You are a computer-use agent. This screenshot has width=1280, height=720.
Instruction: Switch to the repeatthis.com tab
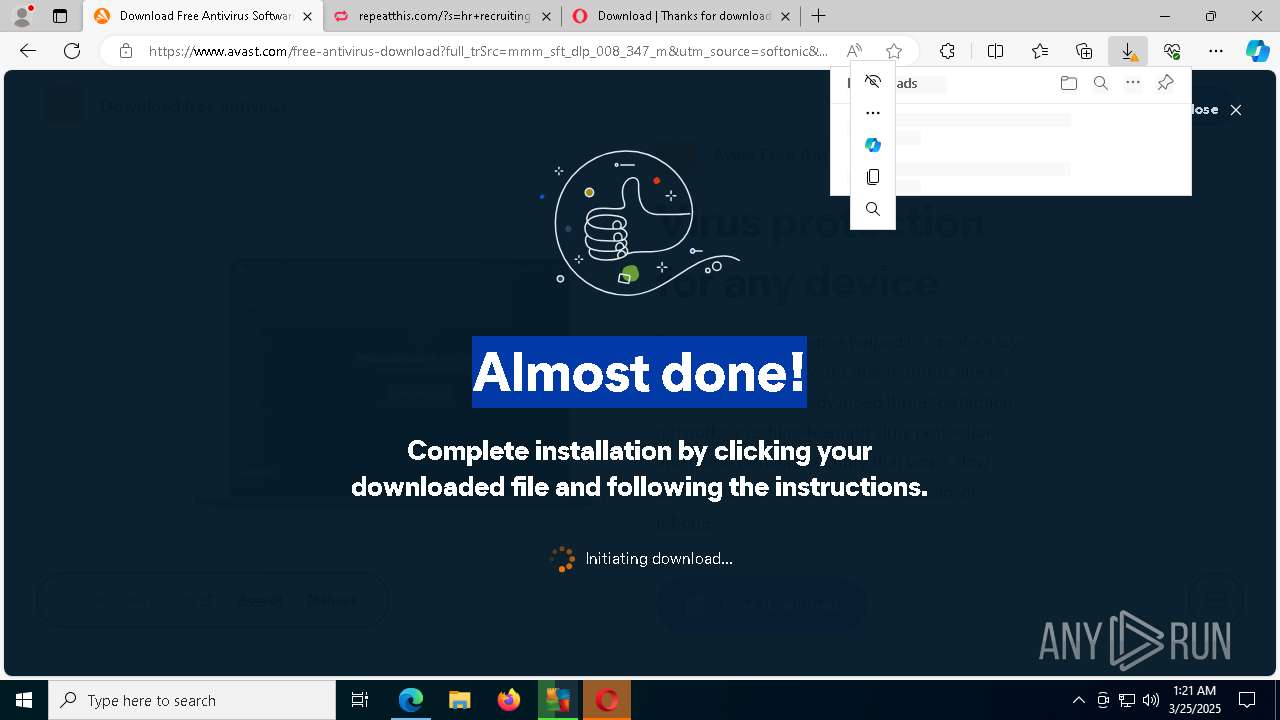pos(441,16)
